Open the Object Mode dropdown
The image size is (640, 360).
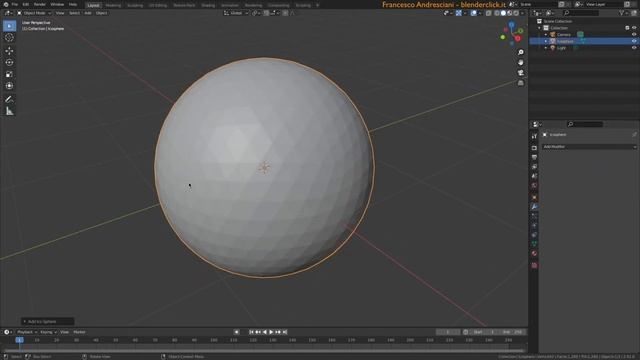coord(34,13)
